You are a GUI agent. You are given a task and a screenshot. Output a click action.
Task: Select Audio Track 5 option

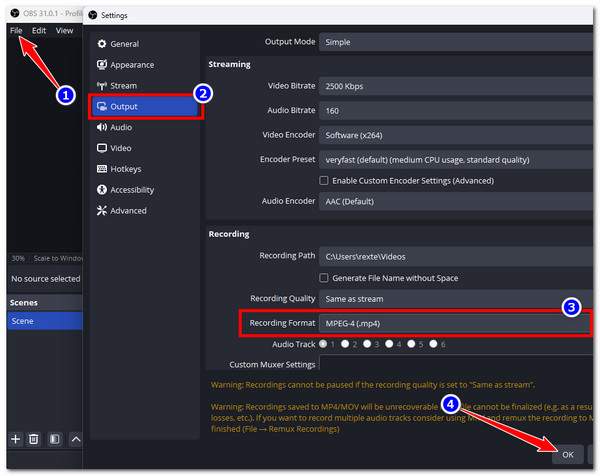pyautogui.click(x=411, y=344)
